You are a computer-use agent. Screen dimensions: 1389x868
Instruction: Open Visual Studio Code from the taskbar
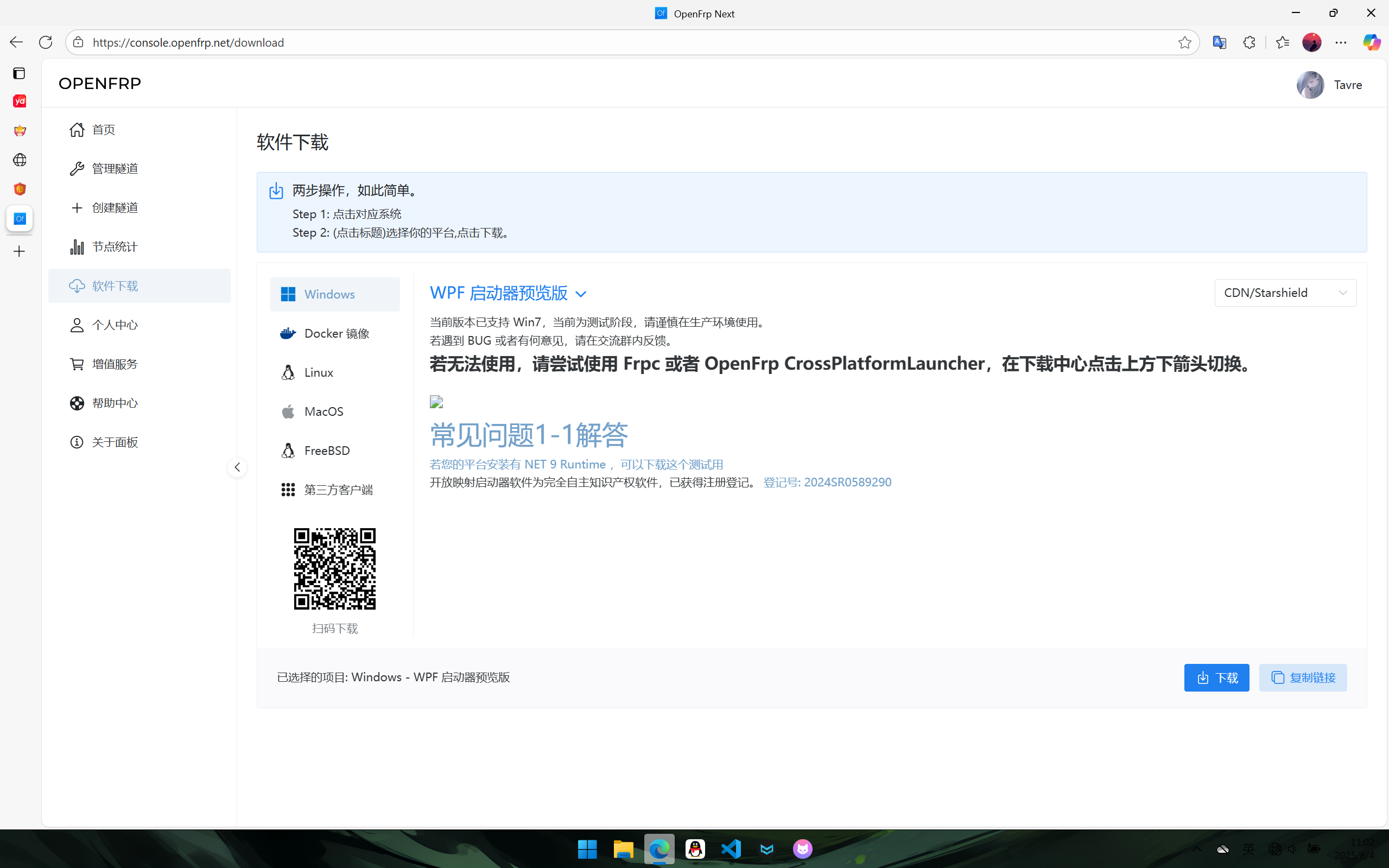click(731, 848)
